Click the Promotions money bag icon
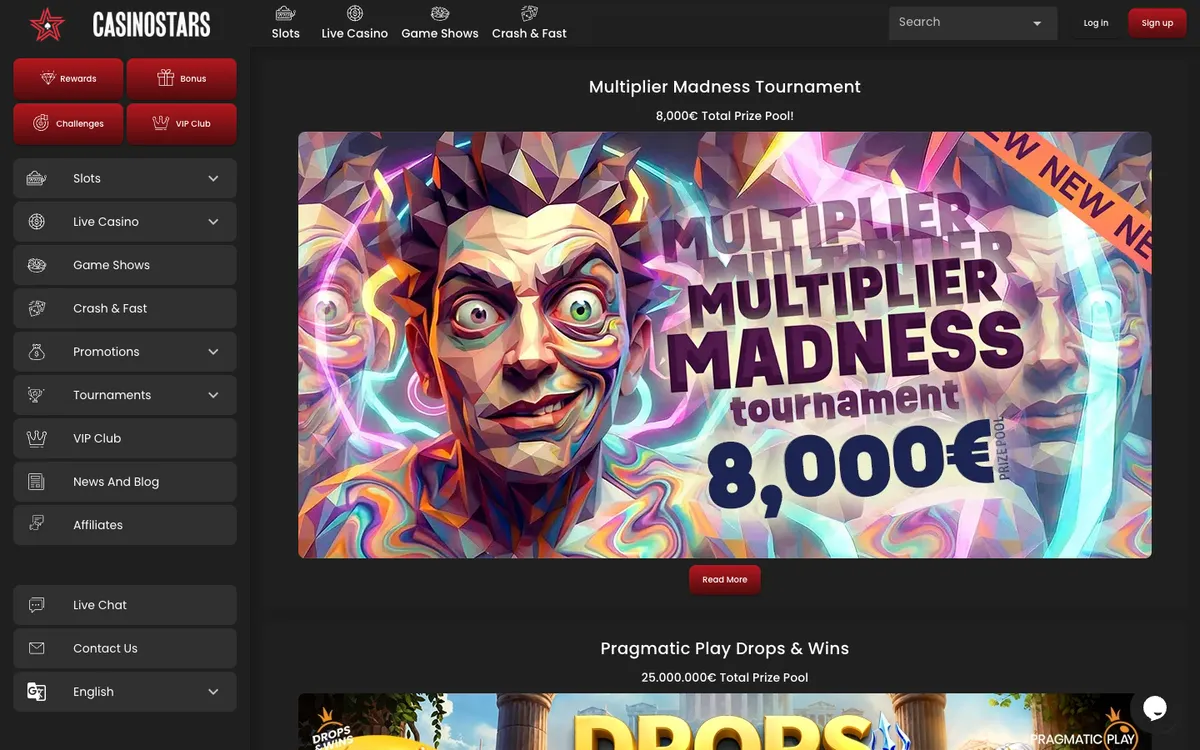 point(37,351)
